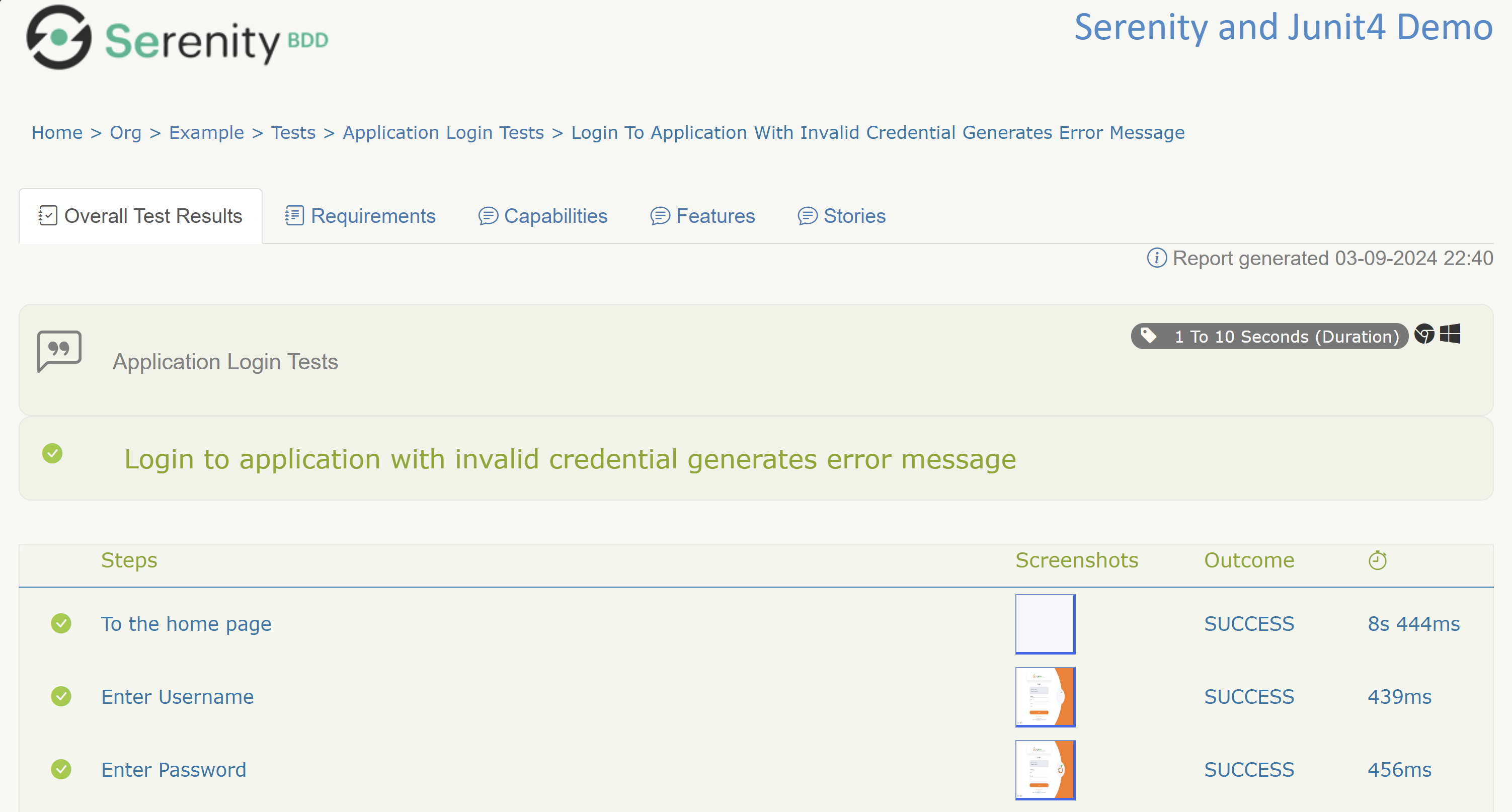Click the success check beside Enter Username
This screenshot has height=812, width=1512.
click(x=61, y=696)
